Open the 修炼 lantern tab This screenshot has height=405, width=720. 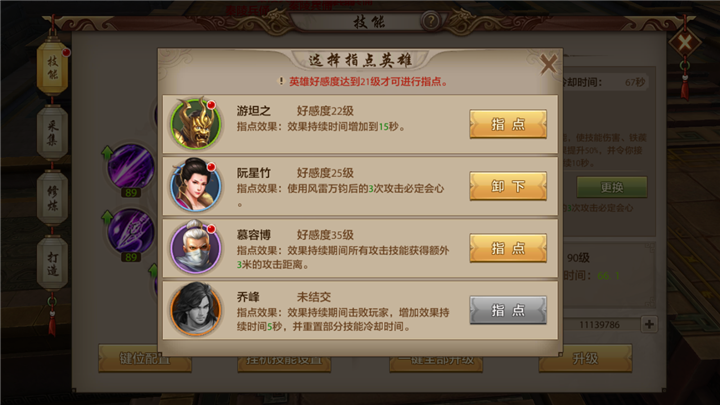click(52, 198)
